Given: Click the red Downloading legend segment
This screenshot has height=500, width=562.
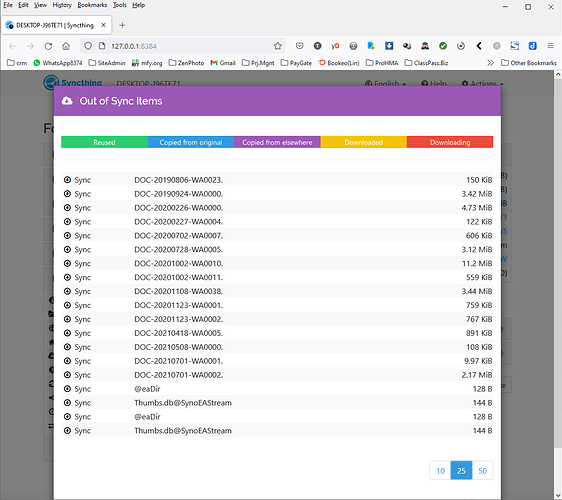Looking at the screenshot, I should click(x=450, y=142).
